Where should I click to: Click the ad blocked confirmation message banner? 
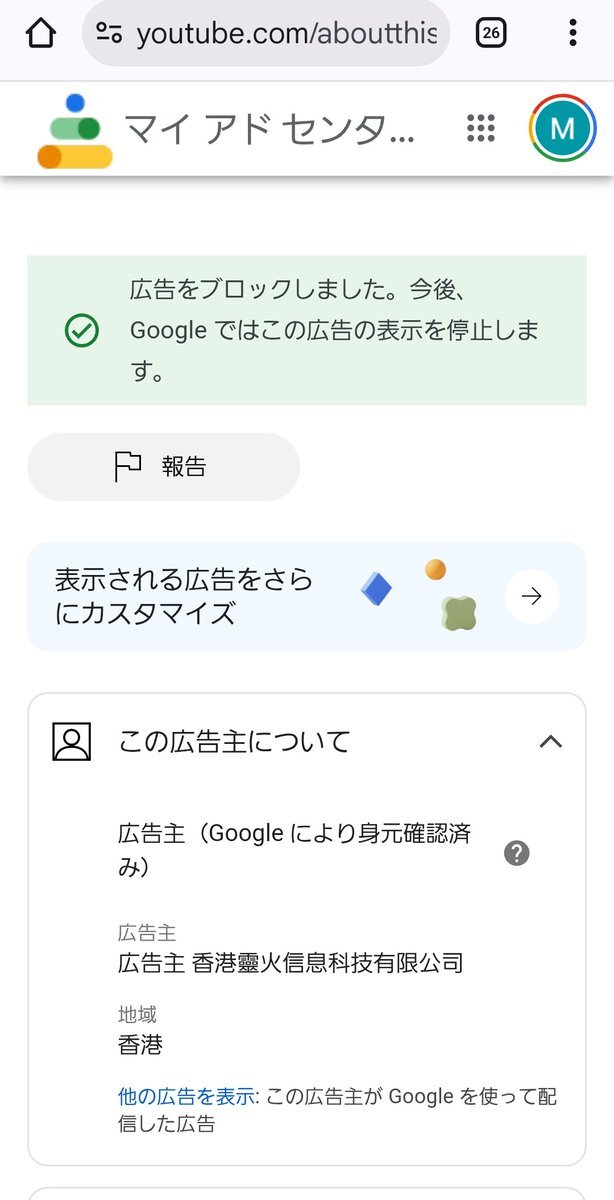tap(307, 330)
